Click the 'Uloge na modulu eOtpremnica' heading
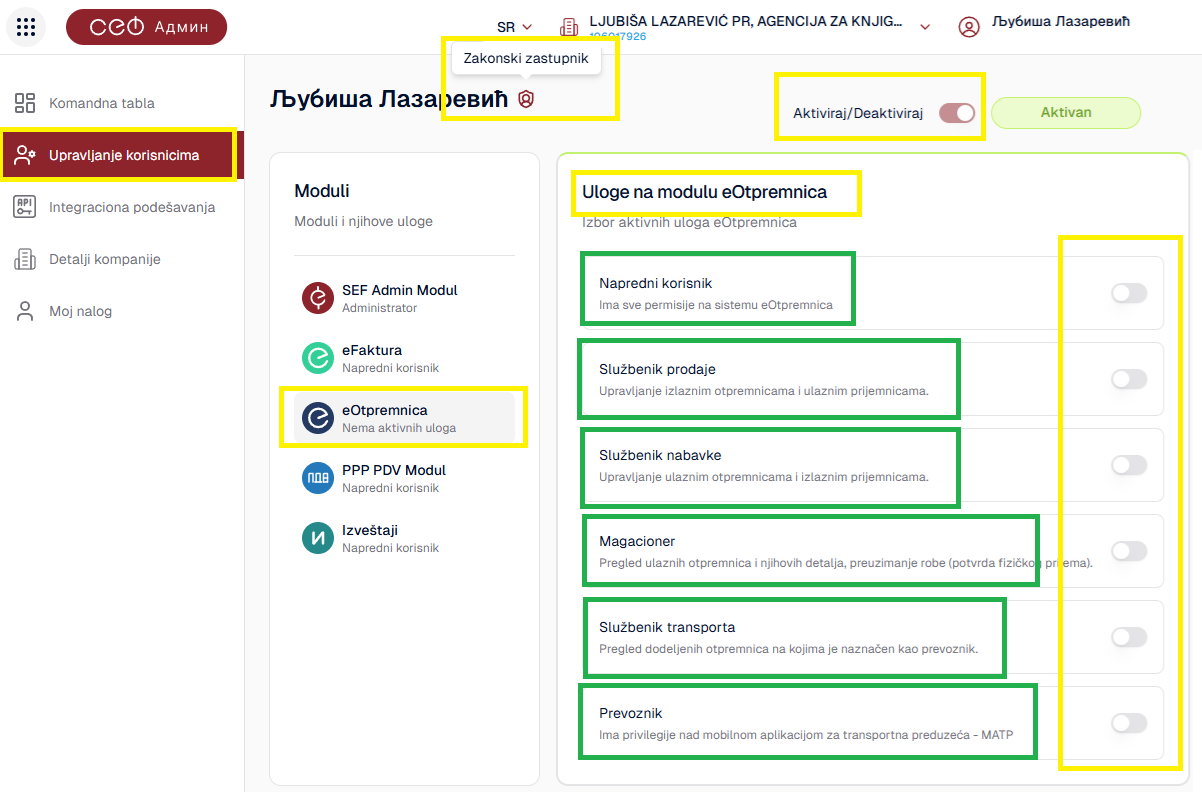 tap(704, 192)
